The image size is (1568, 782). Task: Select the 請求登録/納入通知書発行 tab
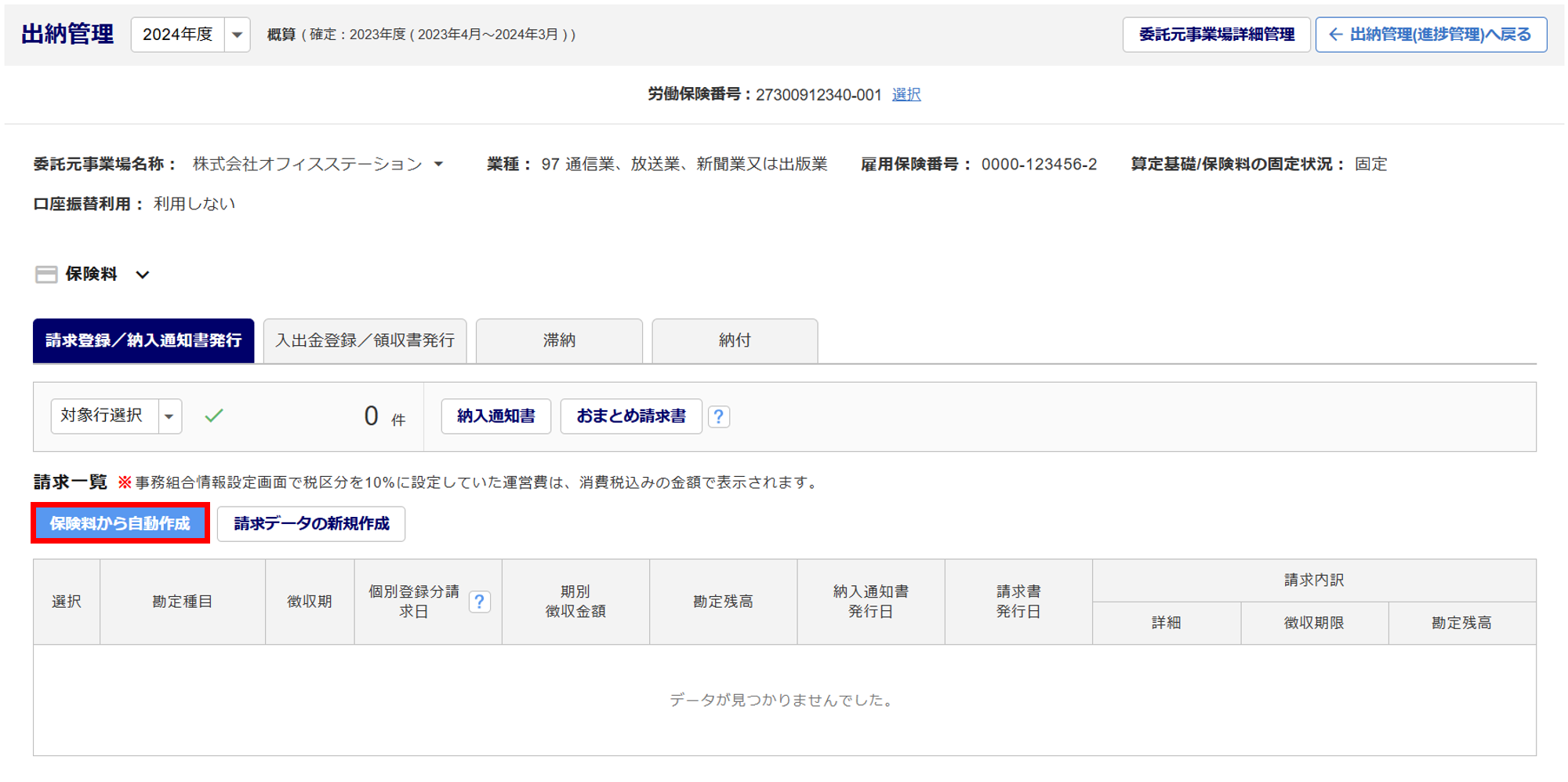point(143,340)
